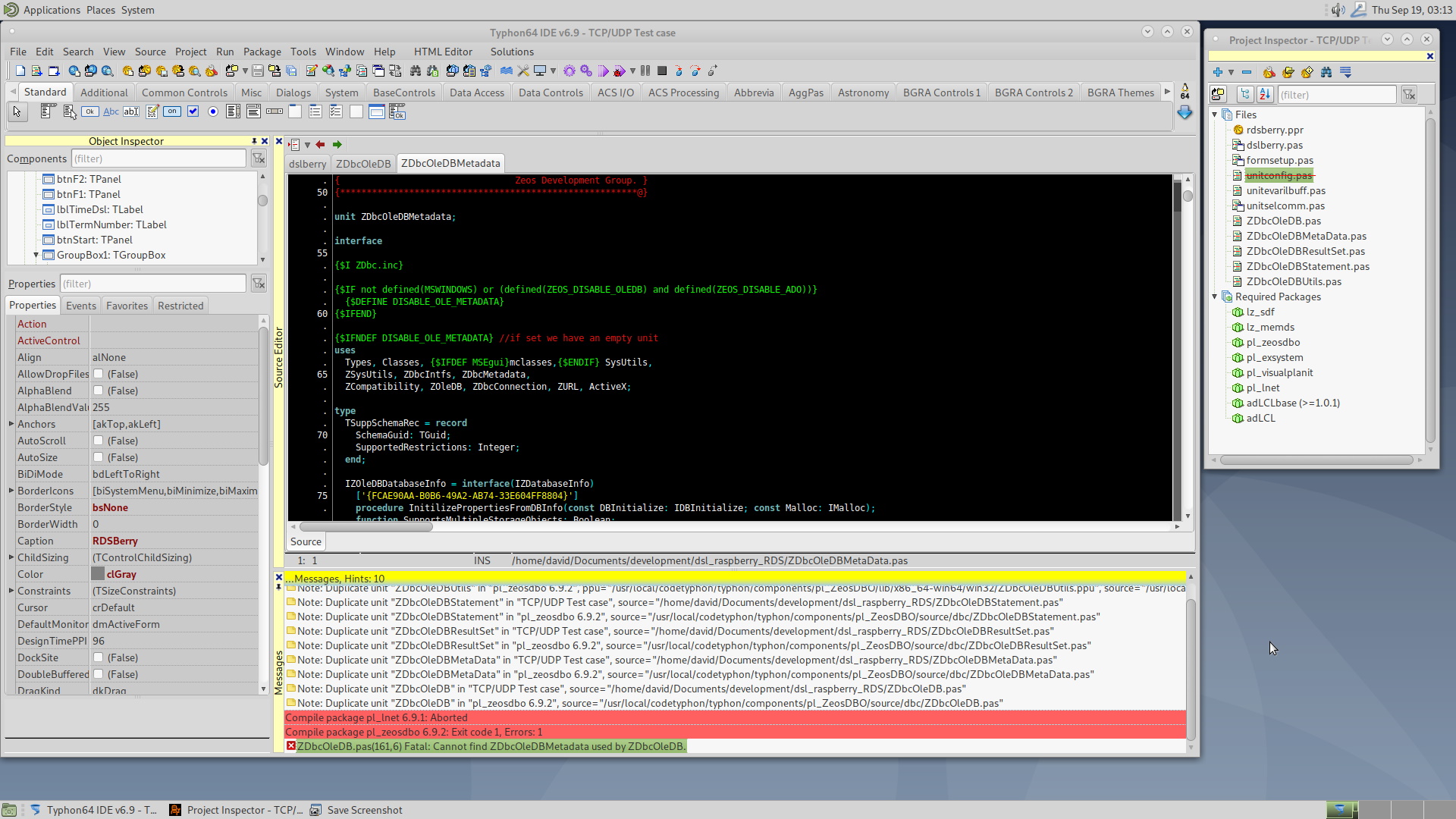This screenshot has height=819, width=1456.
Task: Sort files alphabetically in Project Inspector
Action: pyautogui.click(x=1265, y=95)
